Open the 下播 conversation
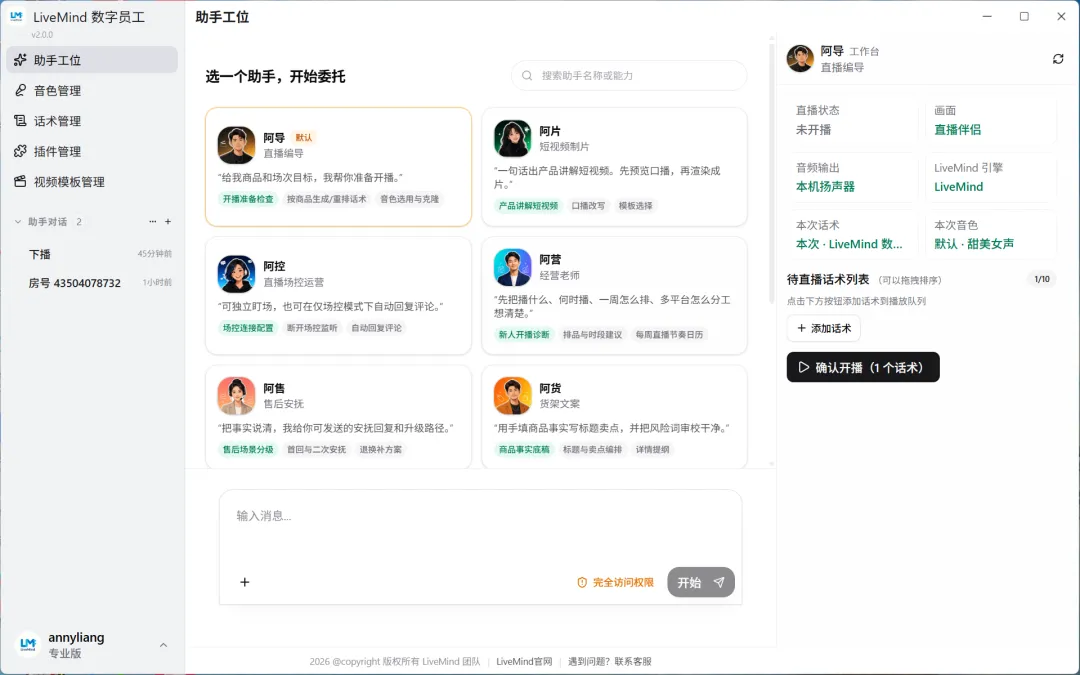 (92, 254)
